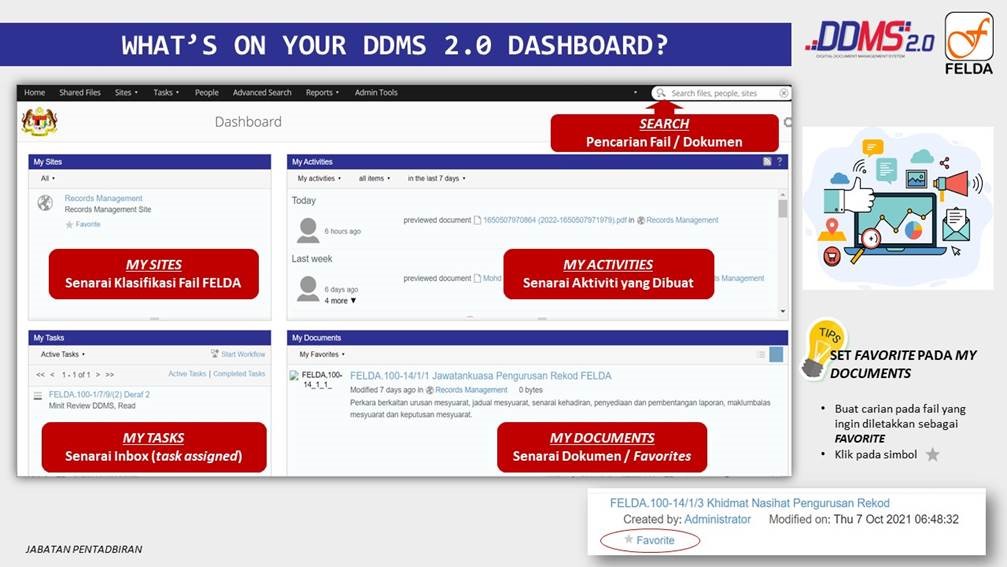Click the My Activities vertical scrollbar
Image resolution: width=1007 pixels, height=567 pixels.
tap(782, 252)
